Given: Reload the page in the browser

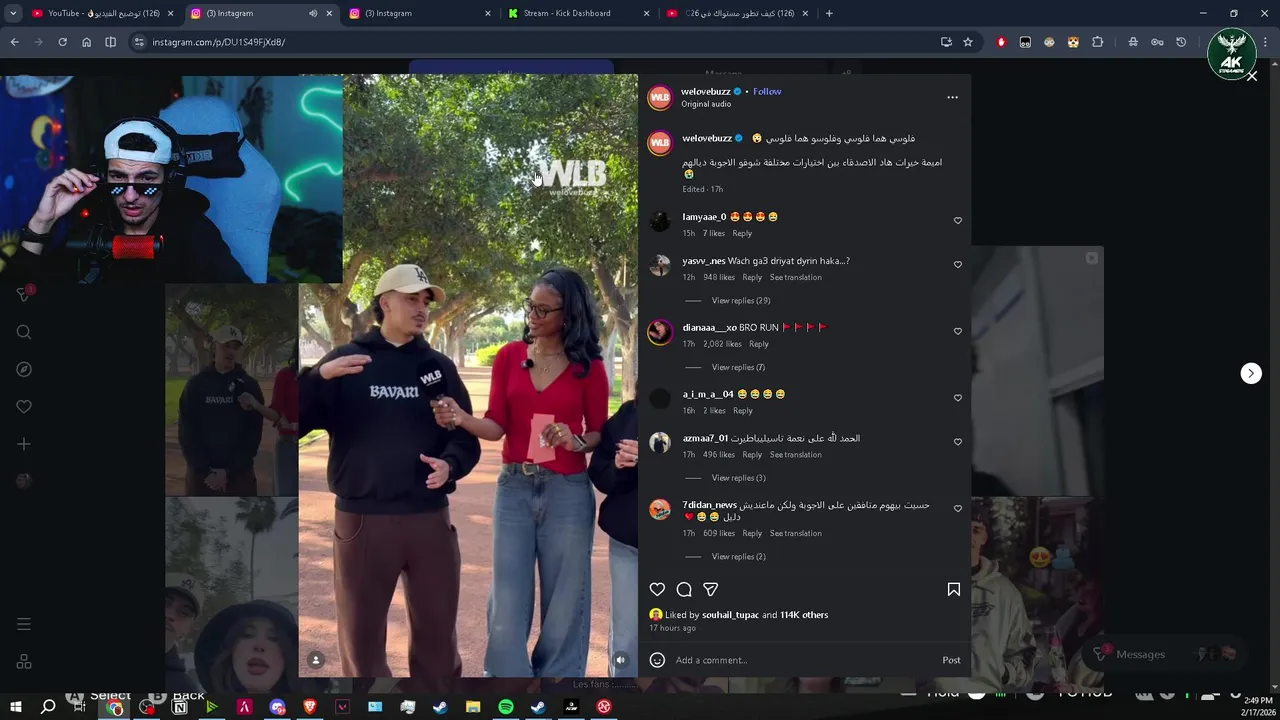Looking at the screenshot, I should click(x=62, y=42).
